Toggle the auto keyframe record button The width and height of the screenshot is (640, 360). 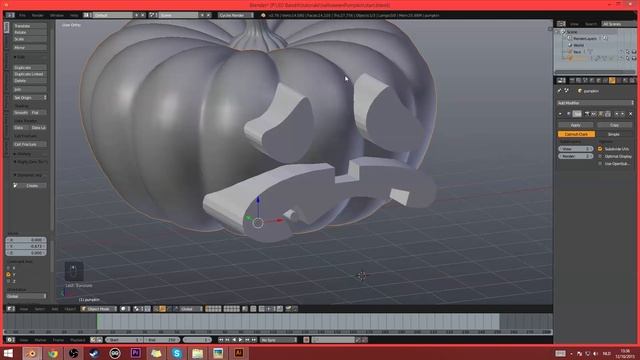pos(306,340)
